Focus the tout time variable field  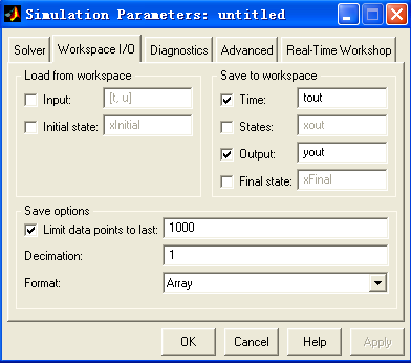342,98
